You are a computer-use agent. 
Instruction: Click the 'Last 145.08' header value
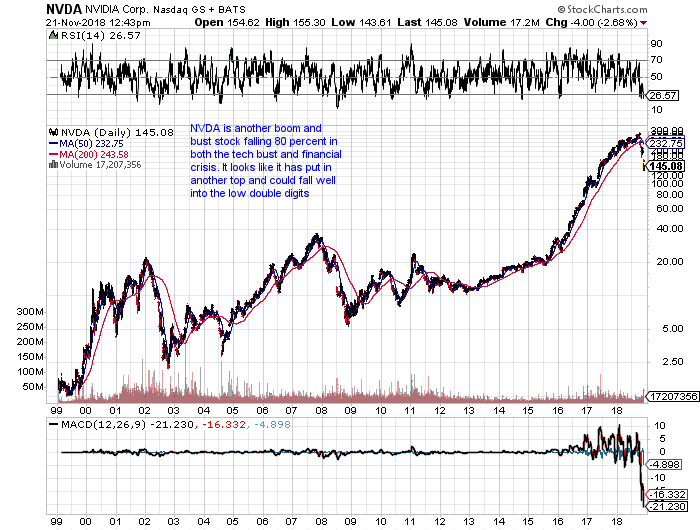point(427,22)
